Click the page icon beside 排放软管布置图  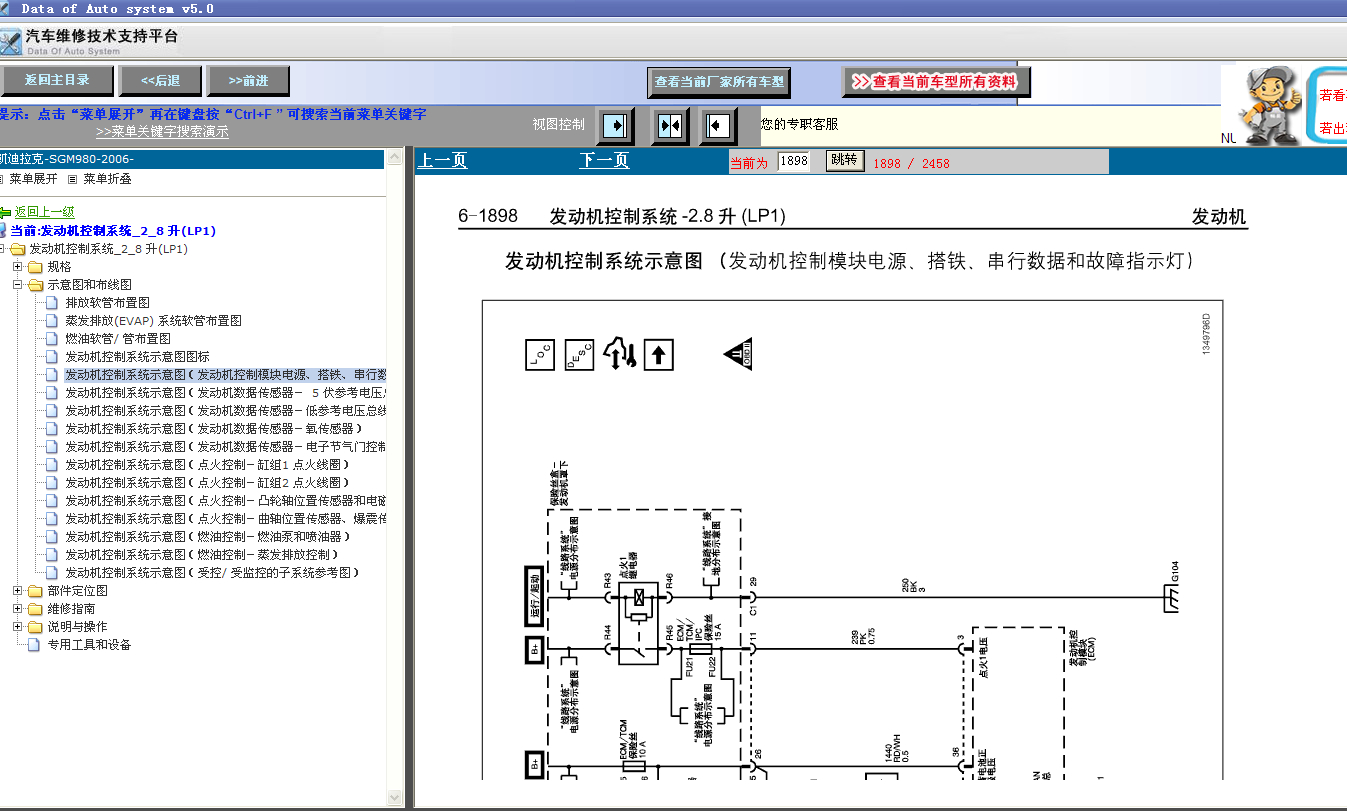(52, 303)
